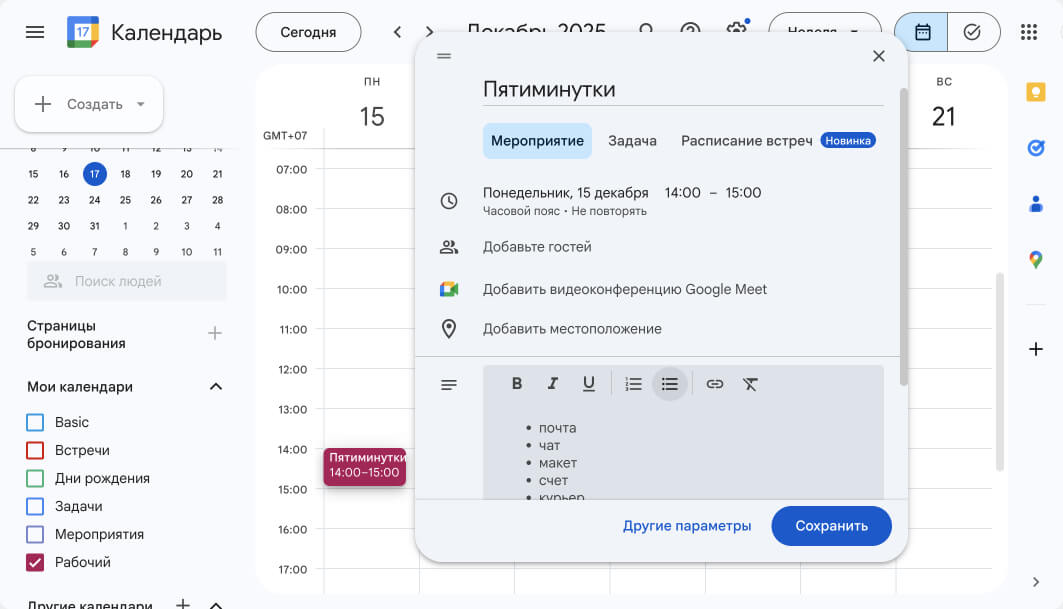Switch bullets to a numbered list
This screenshot has width=1063, height=609.
click(x=633, y=383)
